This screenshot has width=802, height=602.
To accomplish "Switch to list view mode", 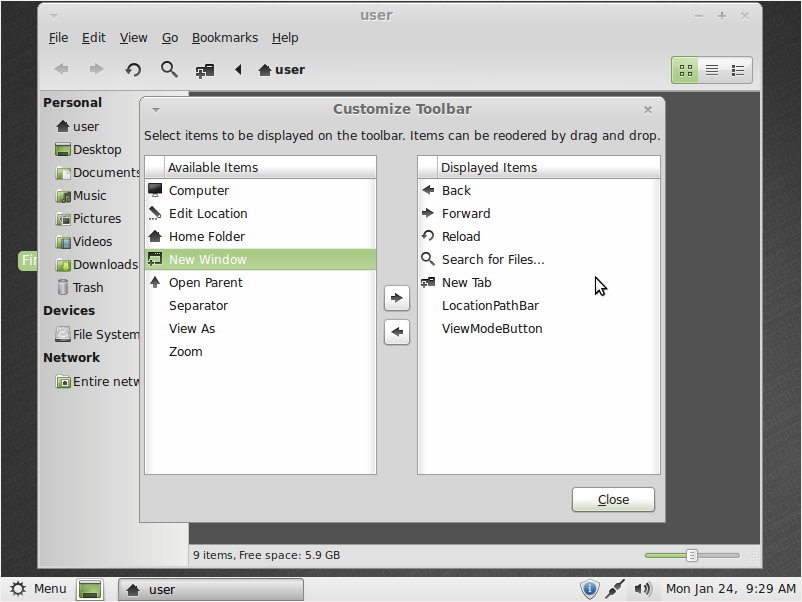I will 712,70.
